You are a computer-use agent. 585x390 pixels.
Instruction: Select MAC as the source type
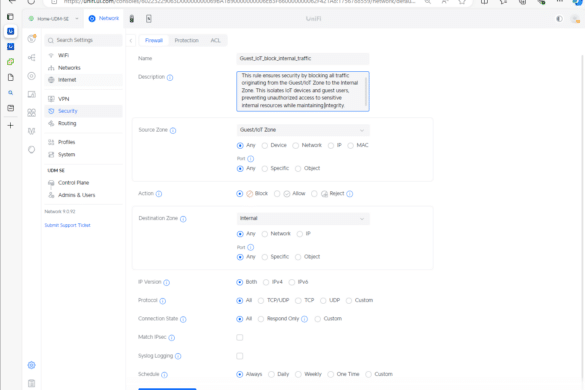click(350, 146)
